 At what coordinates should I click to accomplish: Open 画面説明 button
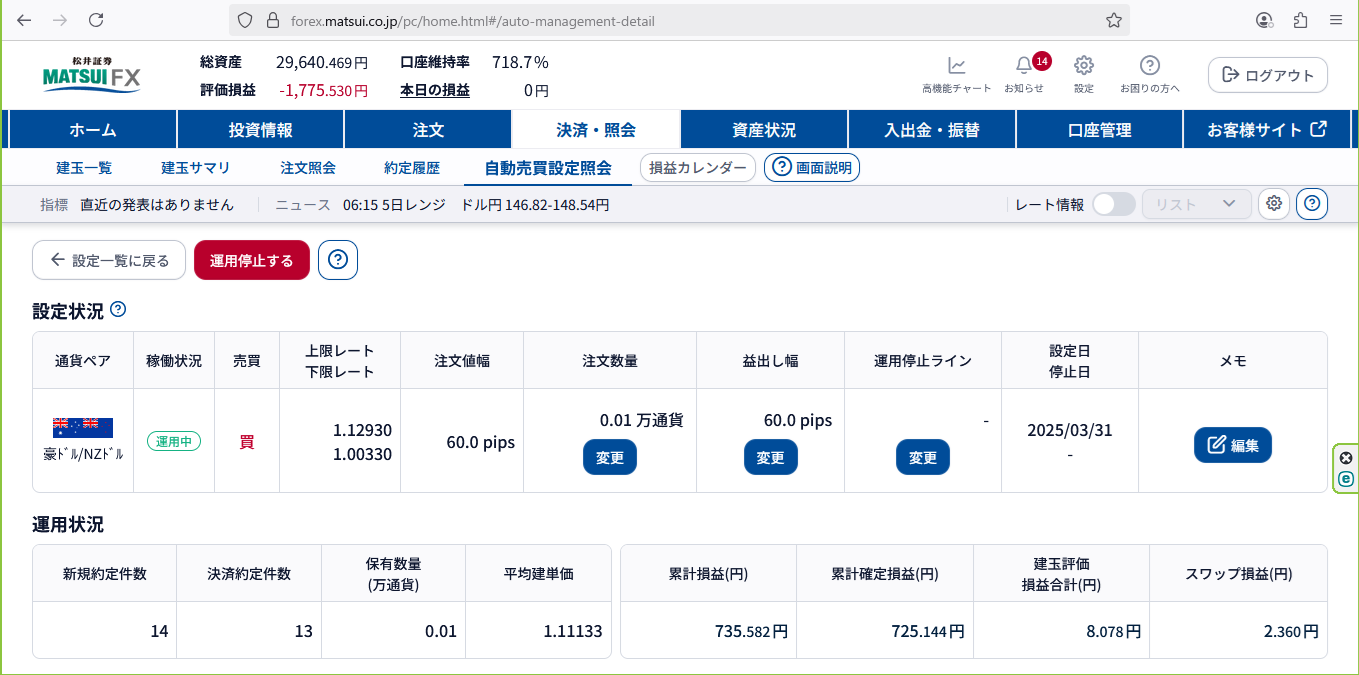[x=812, y=168]
